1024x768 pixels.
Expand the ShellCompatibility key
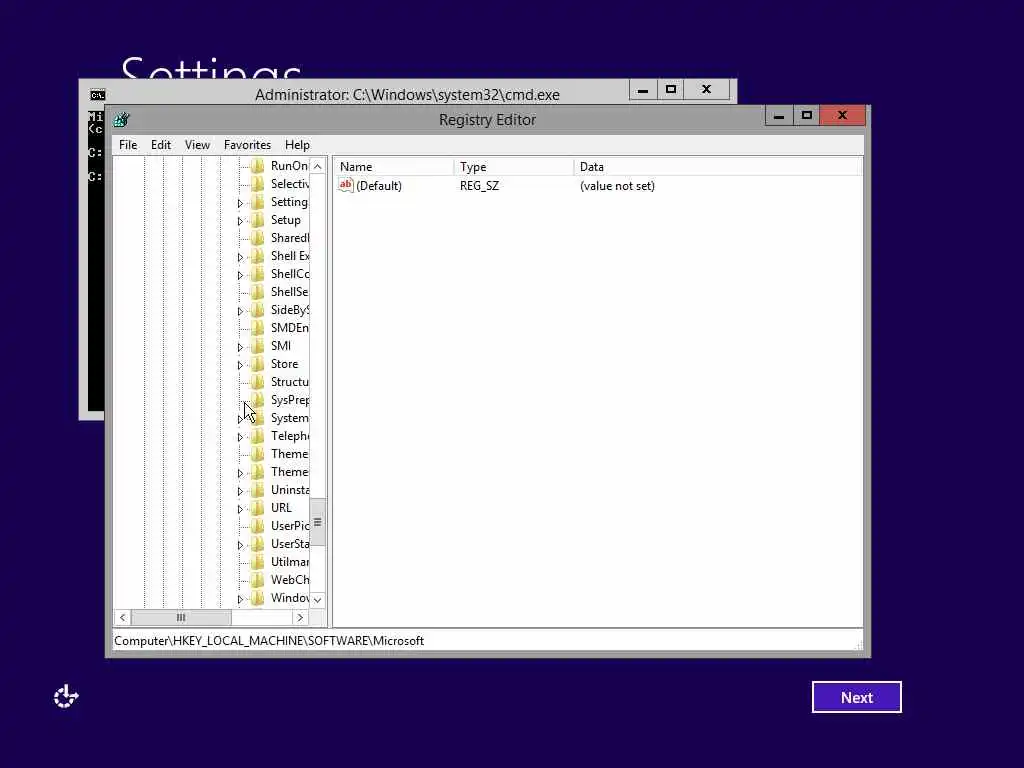tap(240, 275)
